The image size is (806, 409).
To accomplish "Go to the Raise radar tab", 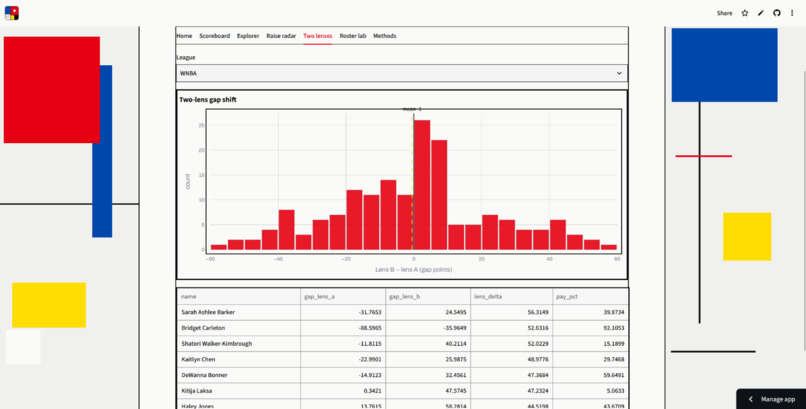I will (281, 36).
